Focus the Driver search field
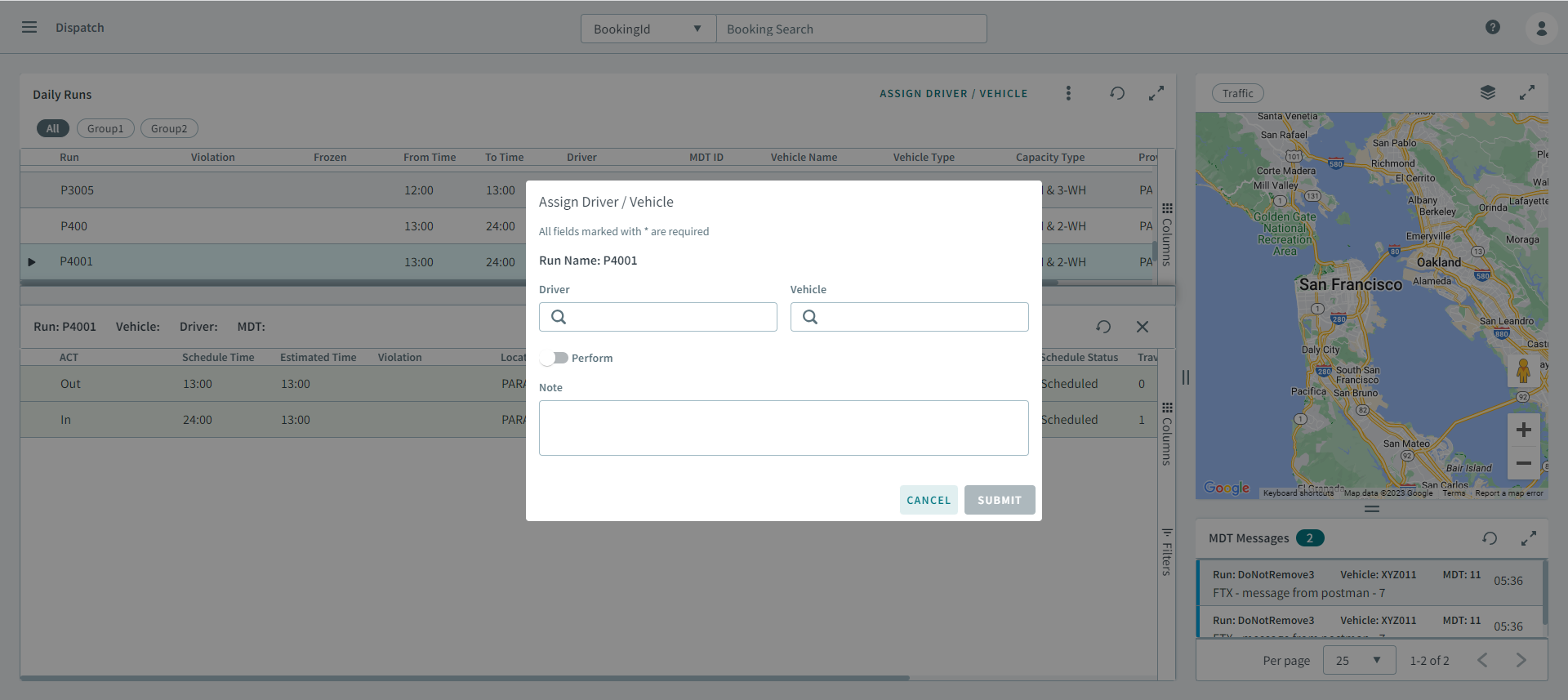 click(x=658, y=317)
